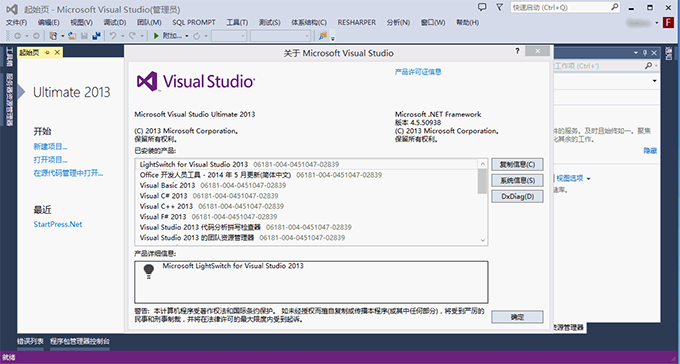Click the 系统信息(S) button

(517, 180)
